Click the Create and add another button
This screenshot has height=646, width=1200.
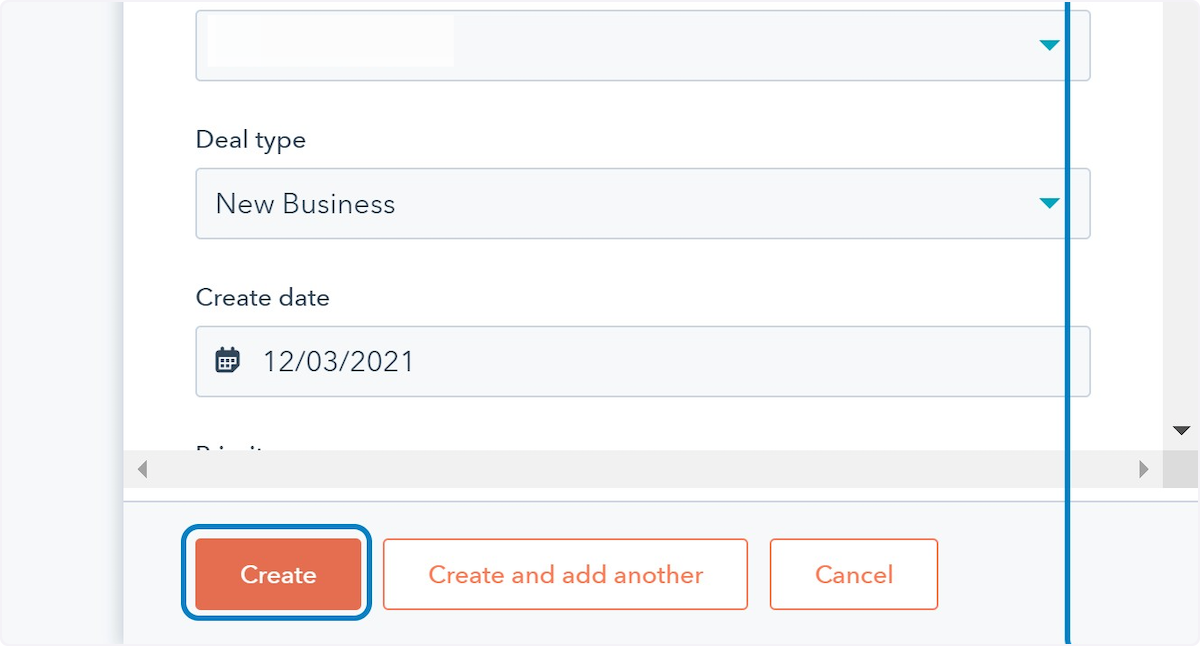pos(565,575)
